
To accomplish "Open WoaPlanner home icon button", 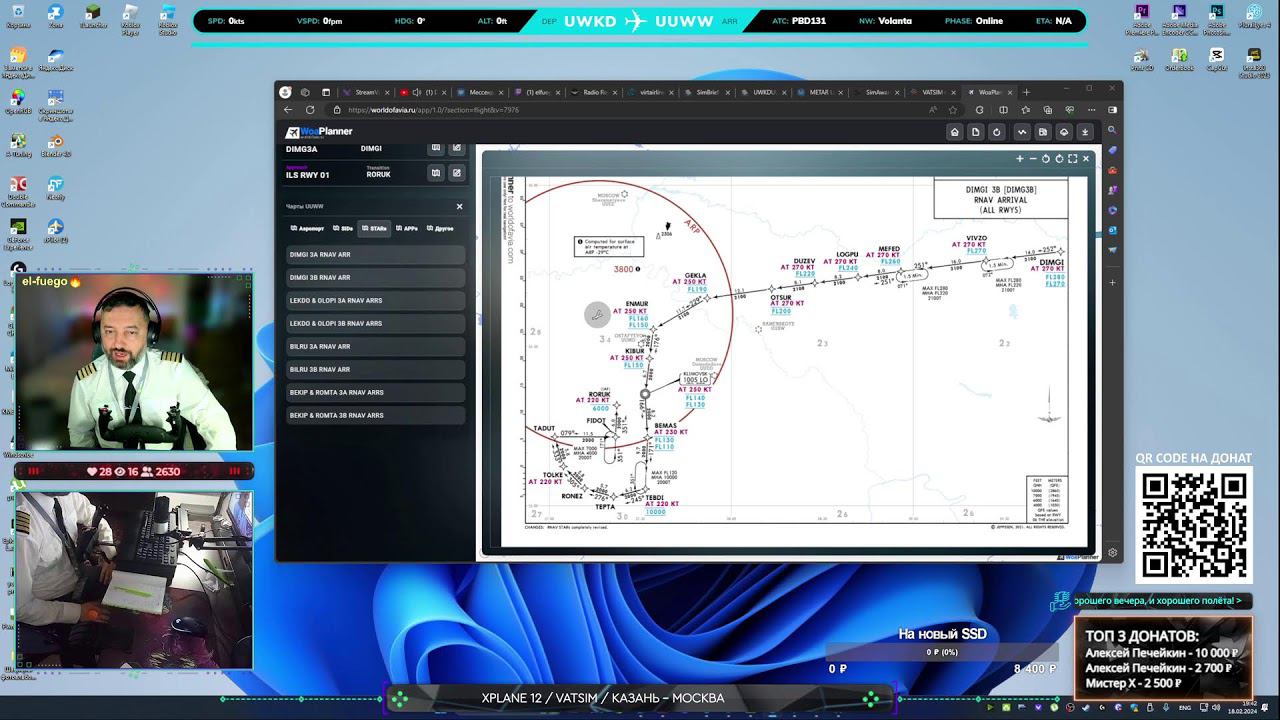I will point(954,132).
